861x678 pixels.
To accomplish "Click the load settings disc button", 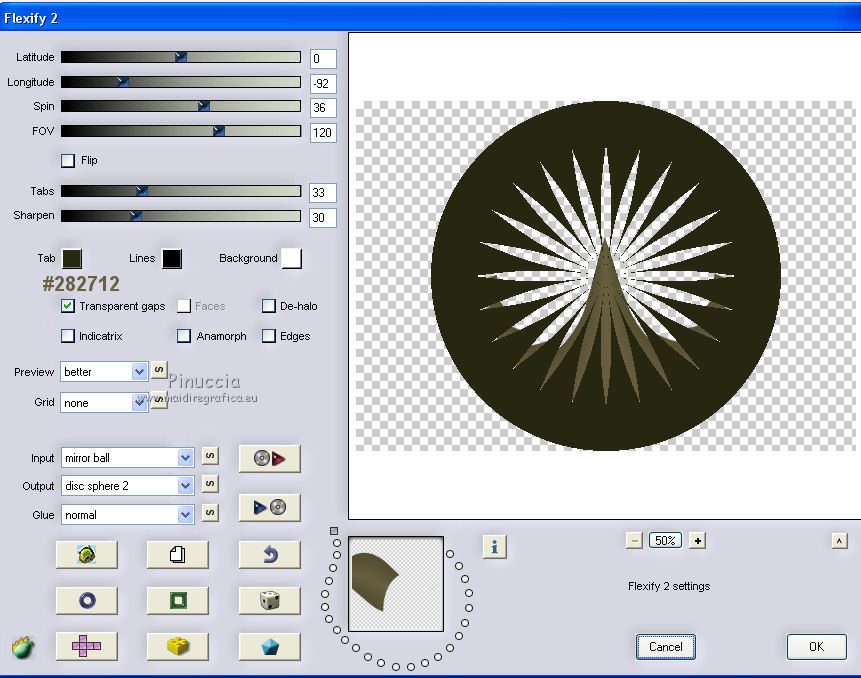I will coord(270,458).
